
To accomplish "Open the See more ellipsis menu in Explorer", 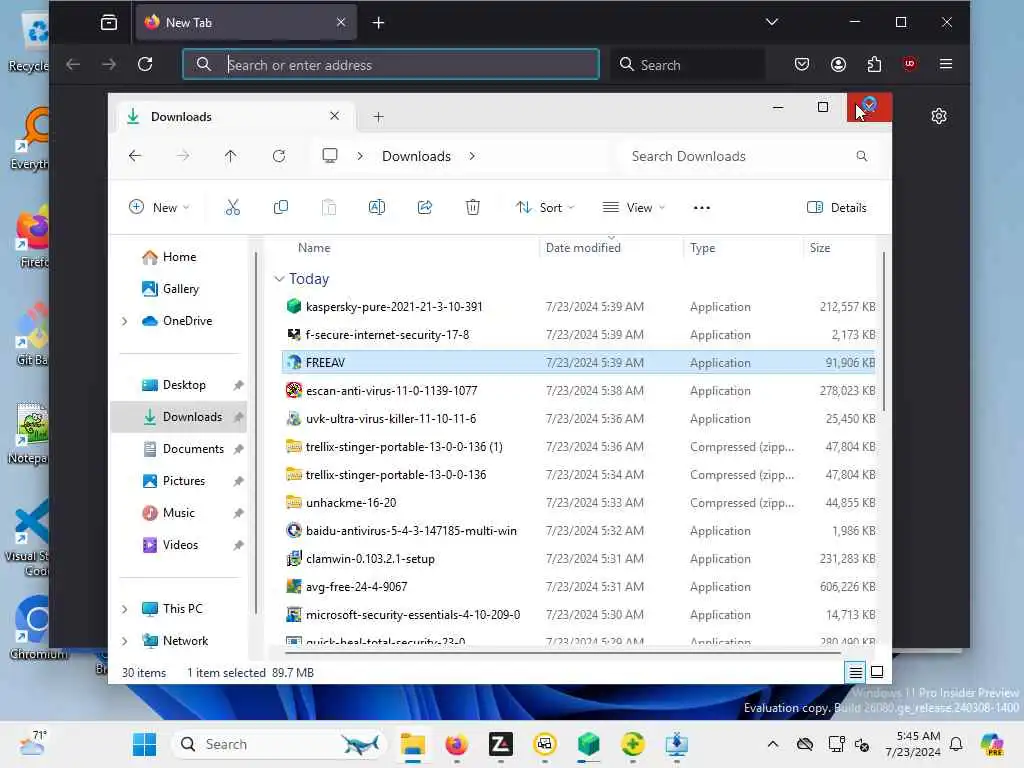I will pos(701,208).
